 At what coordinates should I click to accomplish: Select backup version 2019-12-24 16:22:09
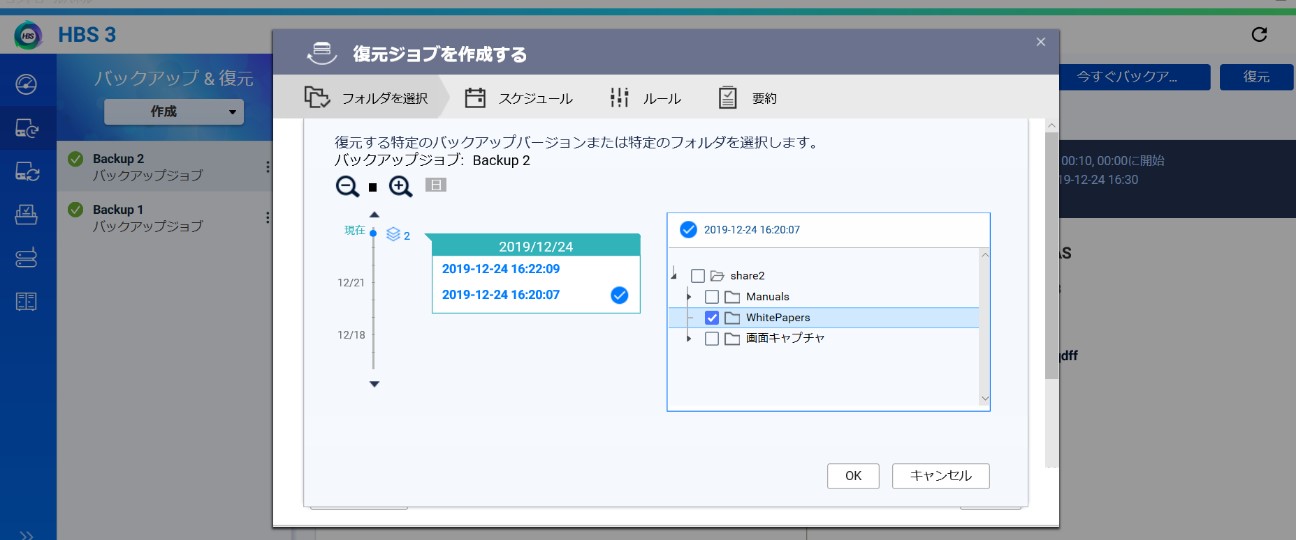click(500, 268)
